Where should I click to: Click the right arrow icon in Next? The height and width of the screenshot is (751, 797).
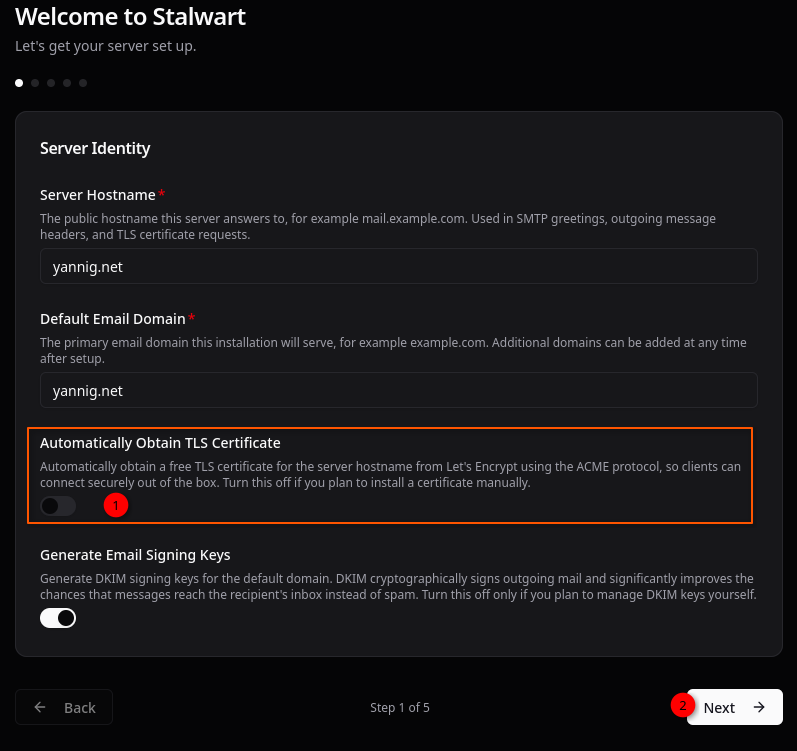coord(759,707)
